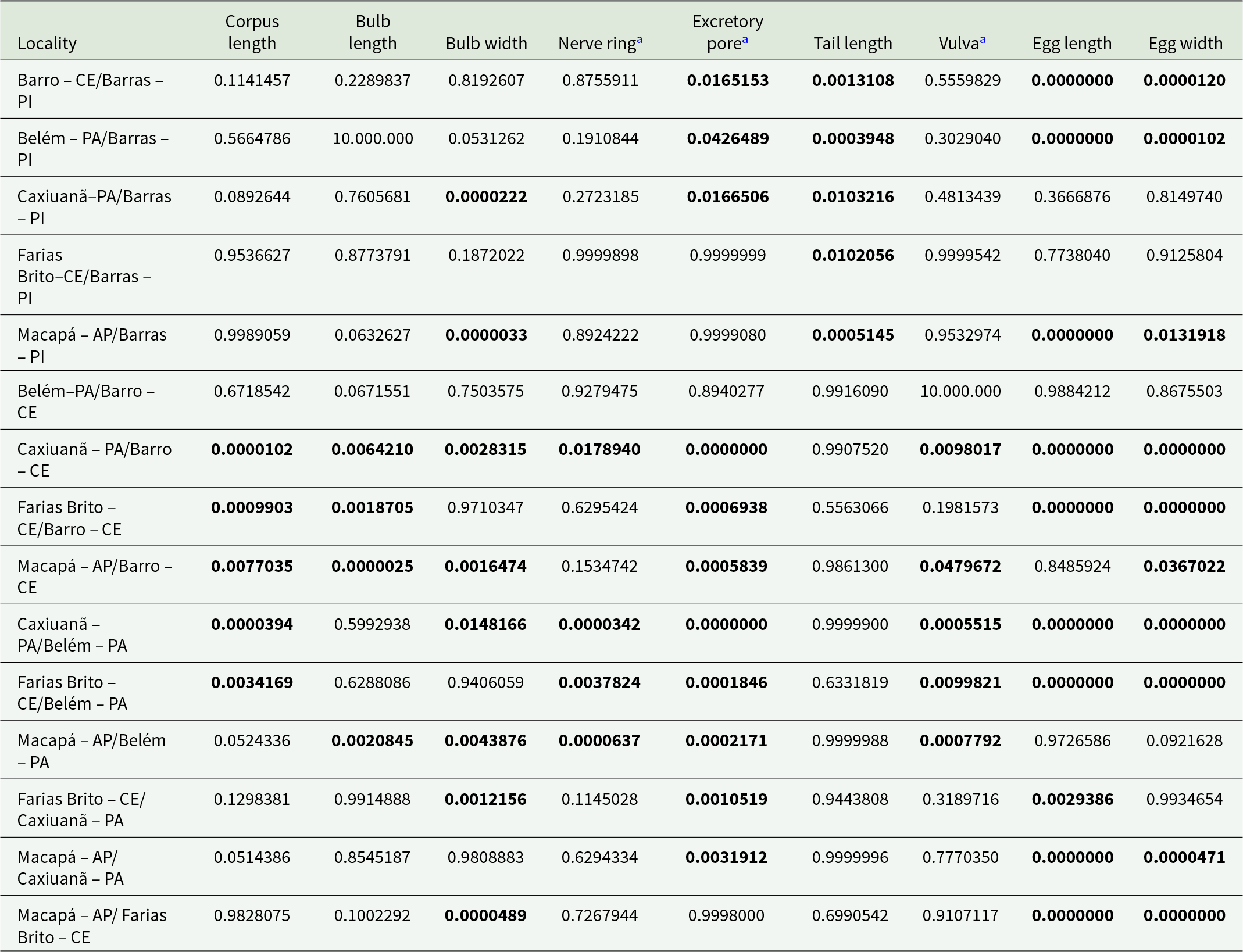Click the Tail length column header

point(852,44)
